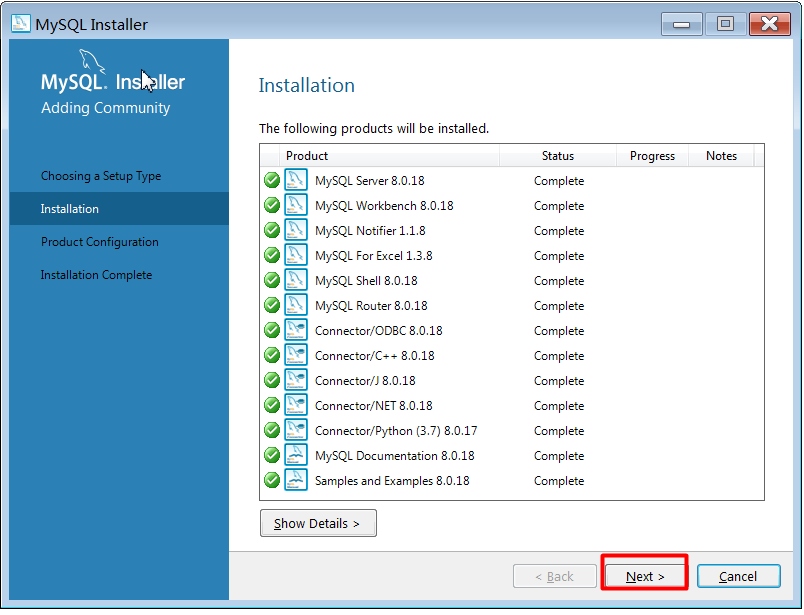This screenshot has width=804, height=615.
Task: Click green checkmark beside Connector/J
Action: pos(272,381)
